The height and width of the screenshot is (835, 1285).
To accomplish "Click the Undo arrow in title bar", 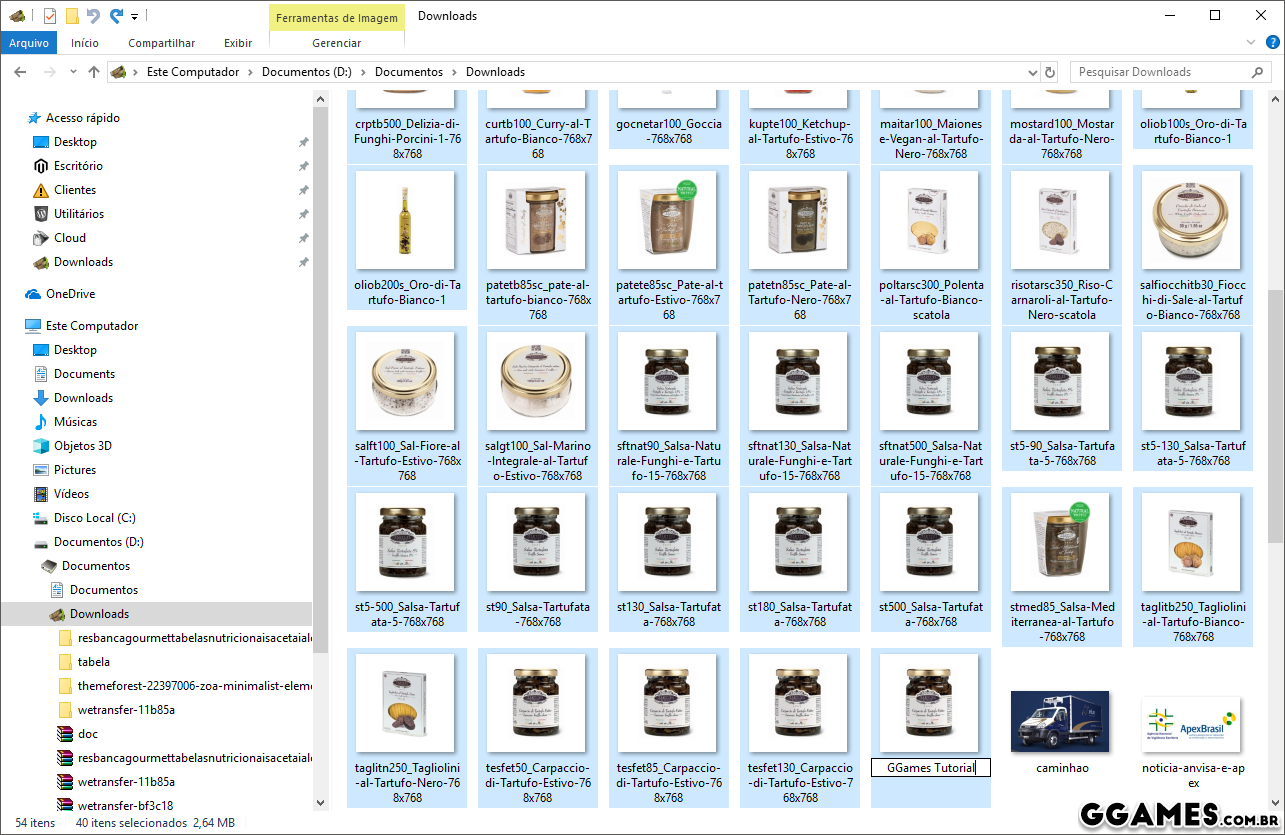I will [94, 15].
